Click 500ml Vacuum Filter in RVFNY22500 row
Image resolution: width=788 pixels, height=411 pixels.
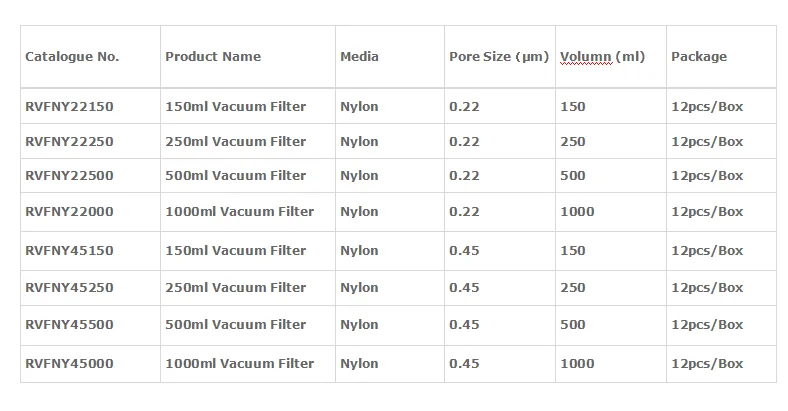coord(235,176)
